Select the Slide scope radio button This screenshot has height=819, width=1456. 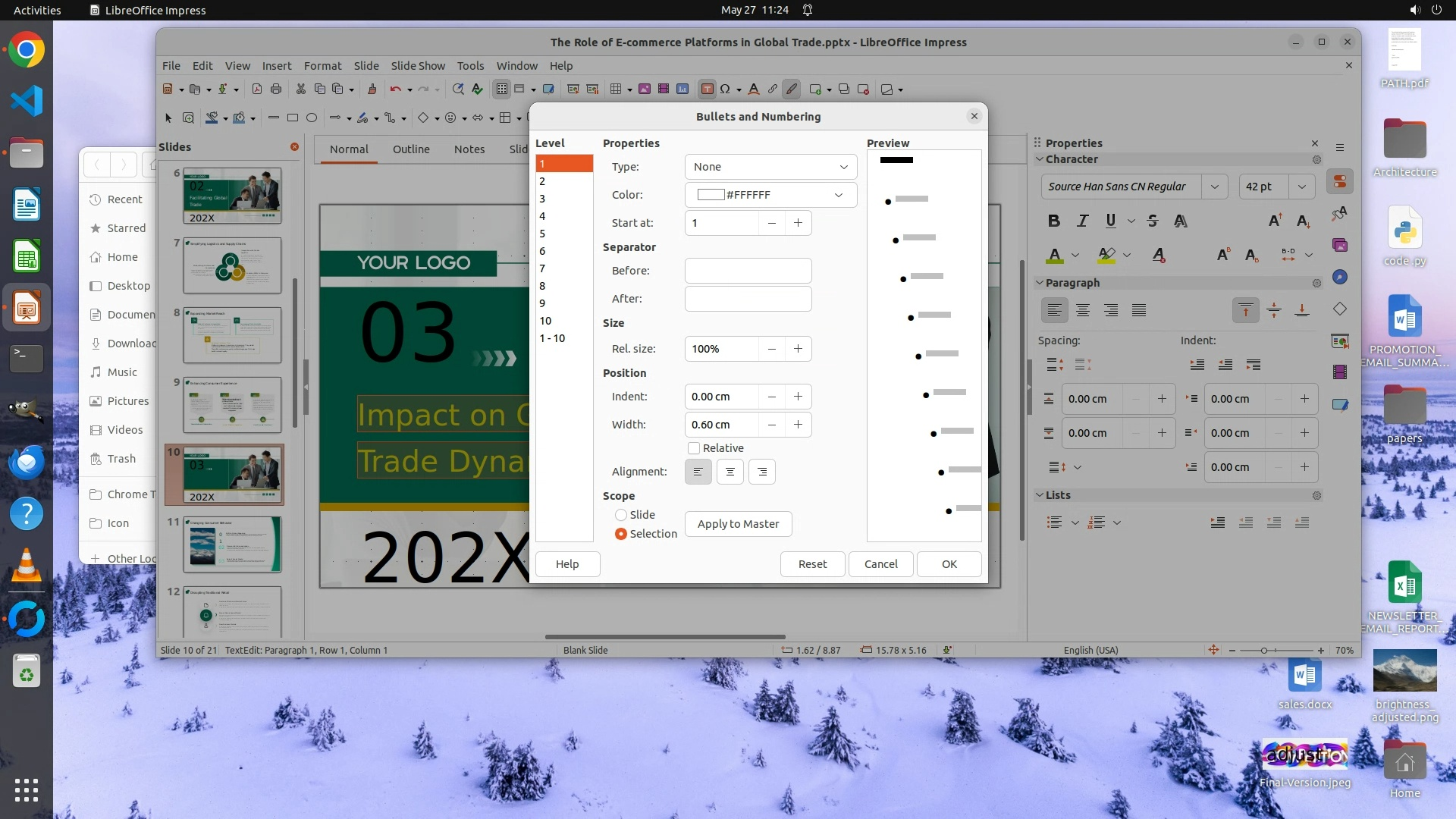(621, 515)
